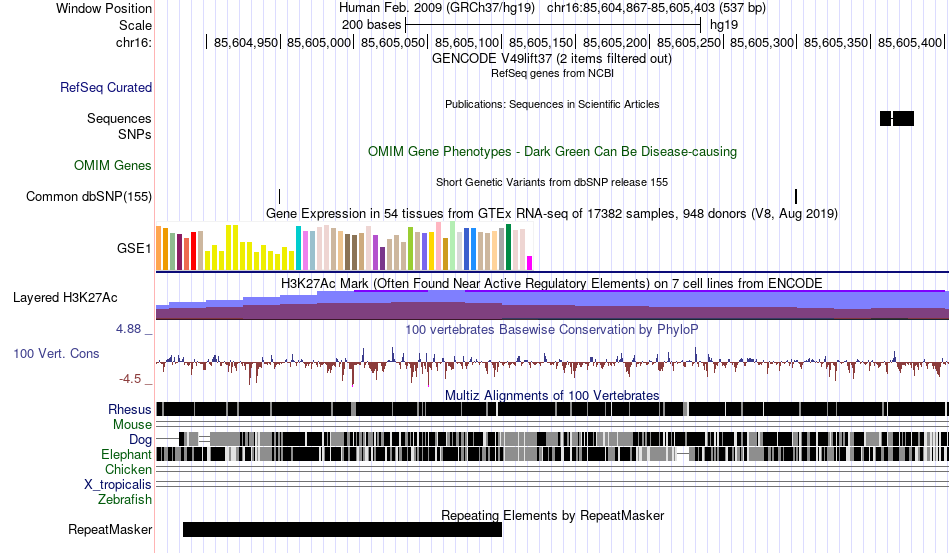Click the -4.5 PhyloP lower value

click(130, 379)
